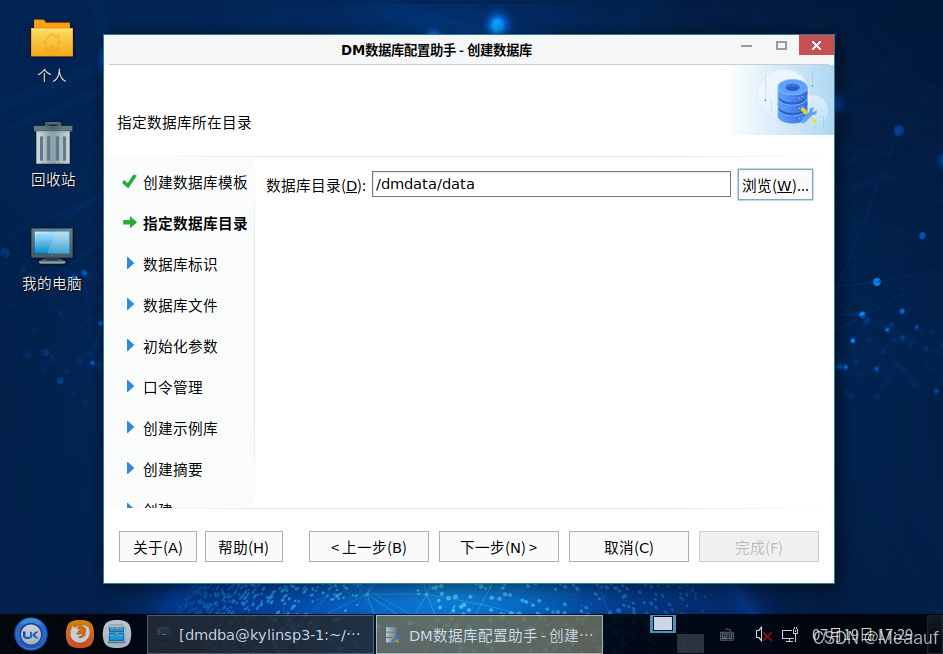Click the green arrow beside 指定数据库目录
The height and width of the screenshot is (654, 943).
[x=129, y=223]
